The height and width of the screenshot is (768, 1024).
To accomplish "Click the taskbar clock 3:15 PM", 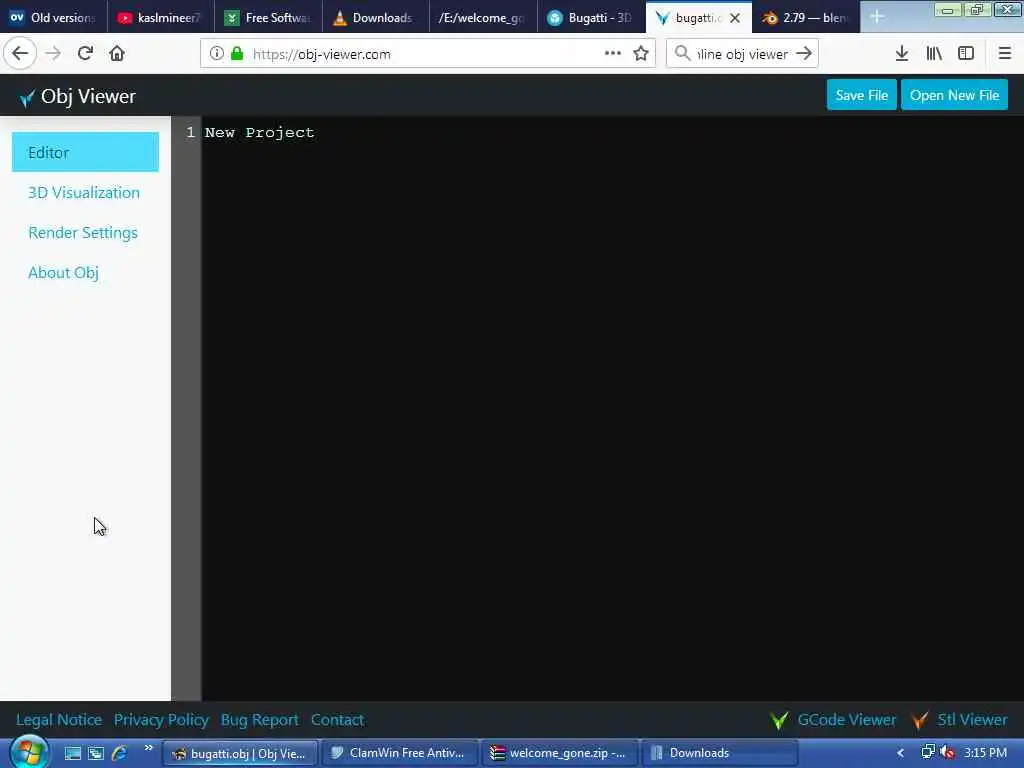I will (985, 753).
